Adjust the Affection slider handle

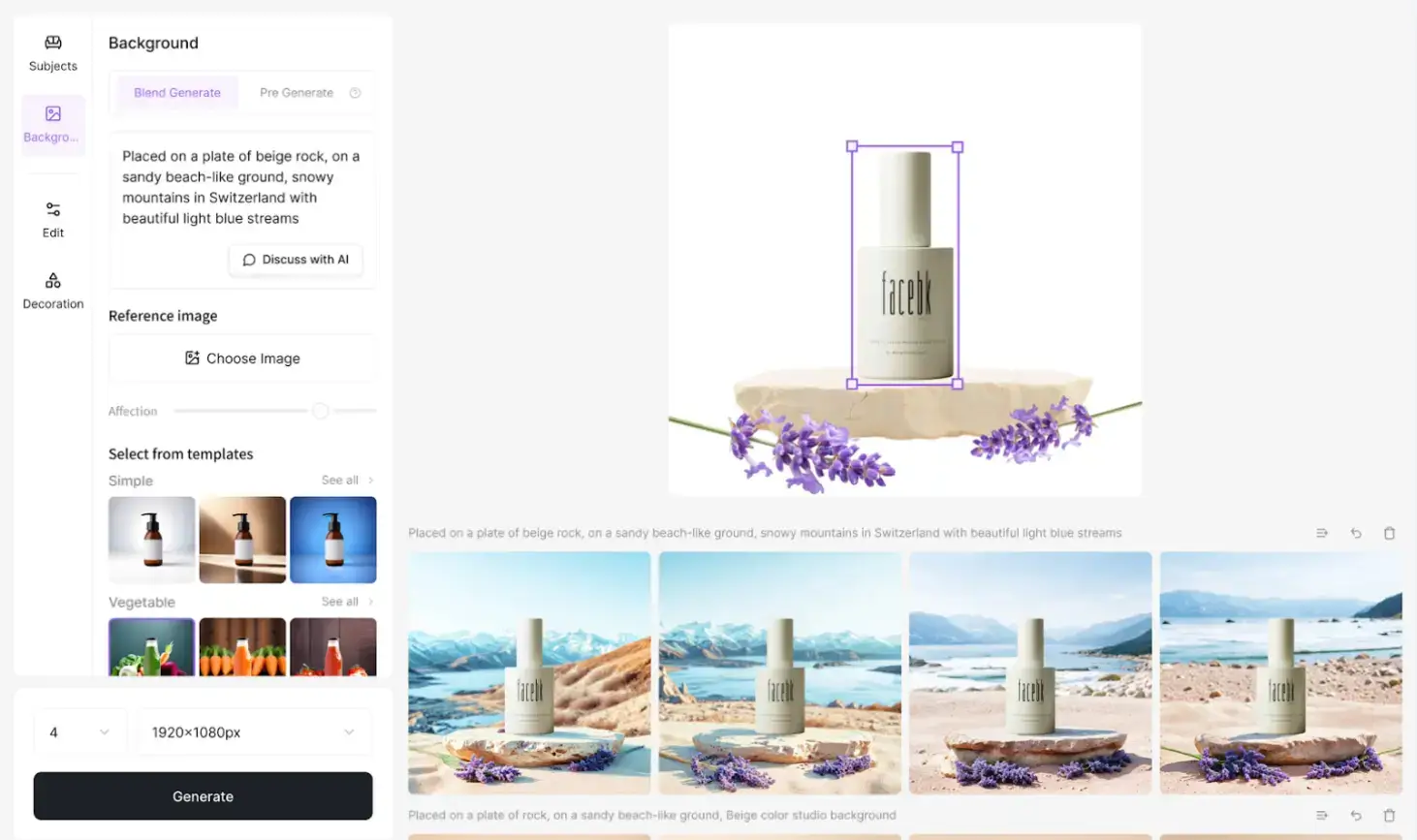tap(320, 411)
